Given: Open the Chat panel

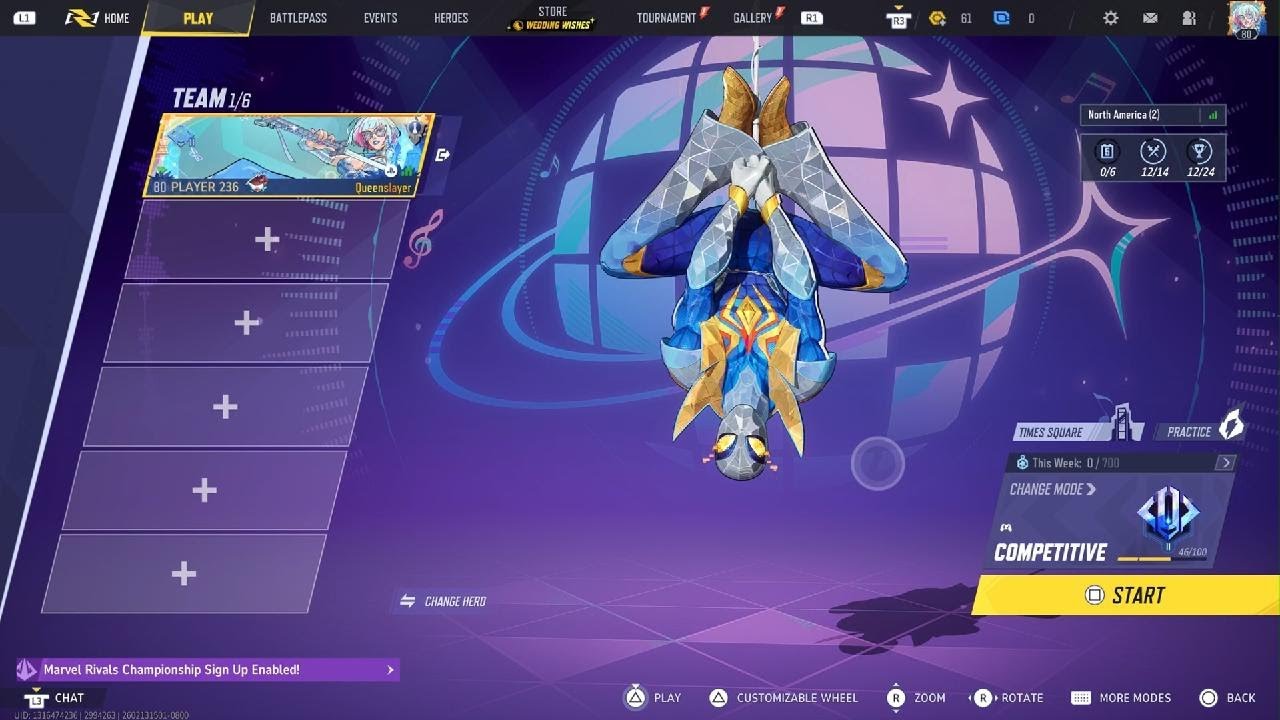Looking at the screenshot, I should tap(56, 698).
